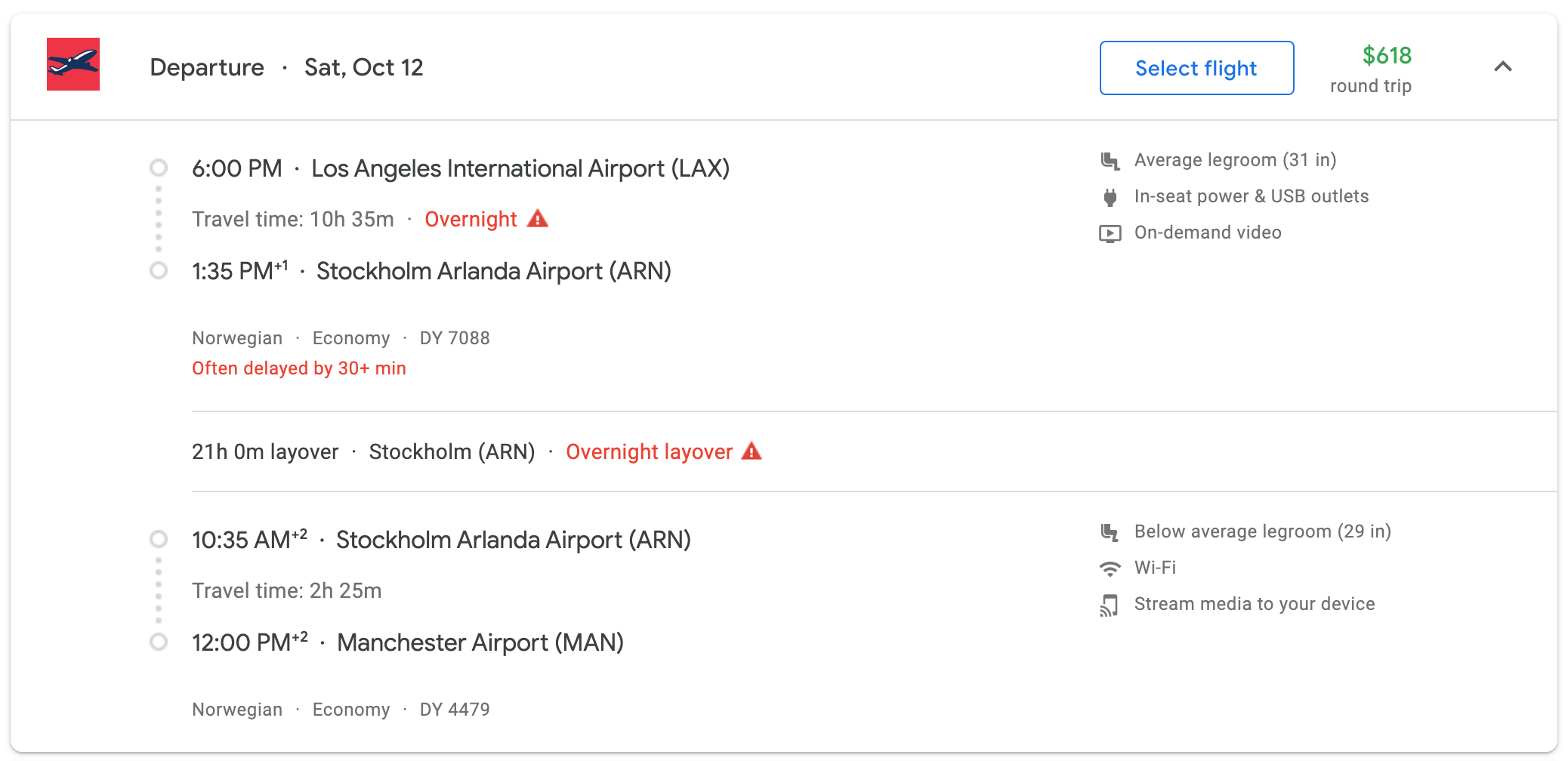Click the Norwegian airline logo icon
The image size is (1568, 761).
tap(73, 64)
